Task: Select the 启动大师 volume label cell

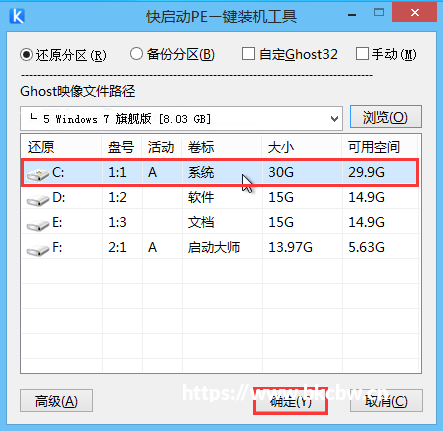Action: pos(214,248)
